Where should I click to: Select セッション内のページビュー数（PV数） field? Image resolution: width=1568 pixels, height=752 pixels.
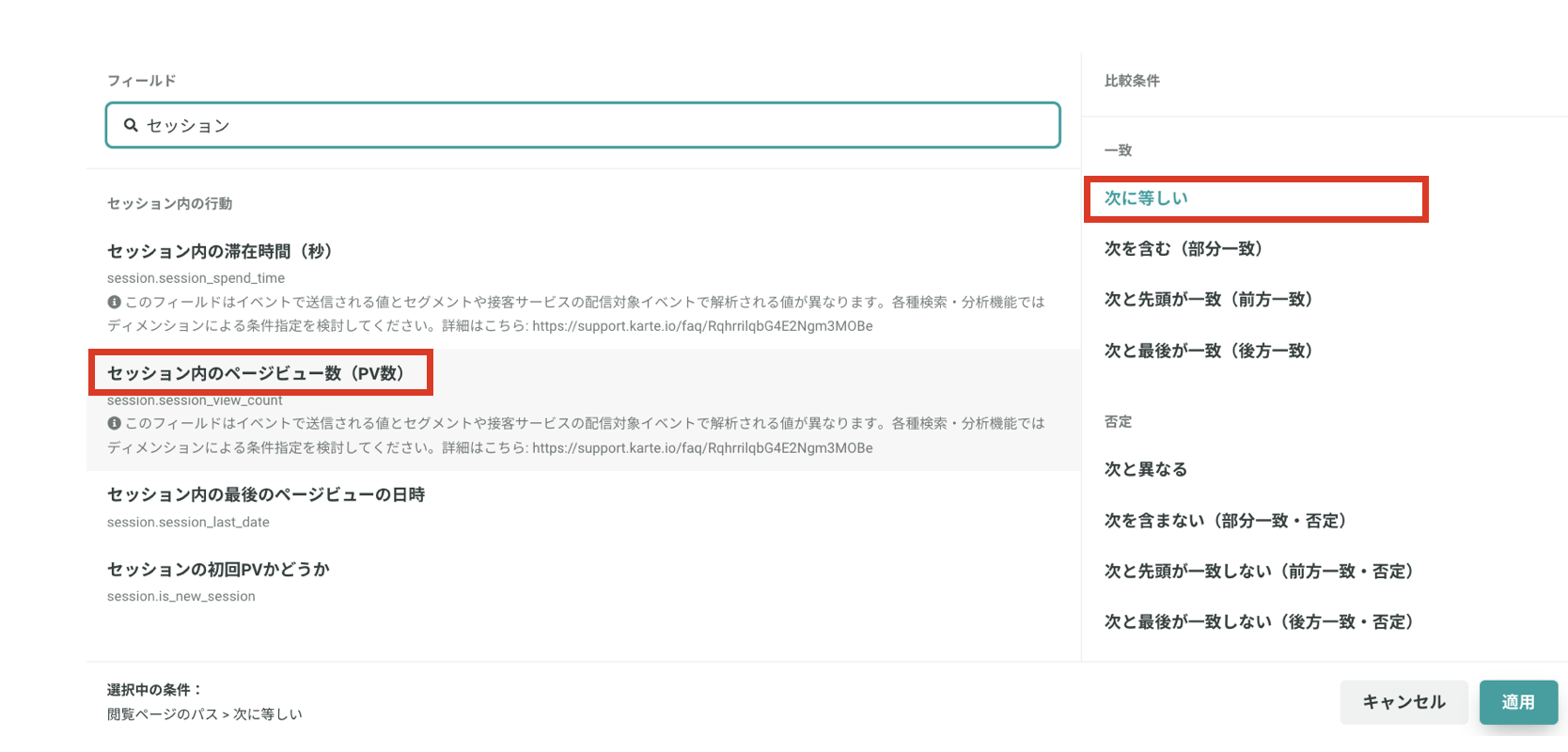pos(256,373)
